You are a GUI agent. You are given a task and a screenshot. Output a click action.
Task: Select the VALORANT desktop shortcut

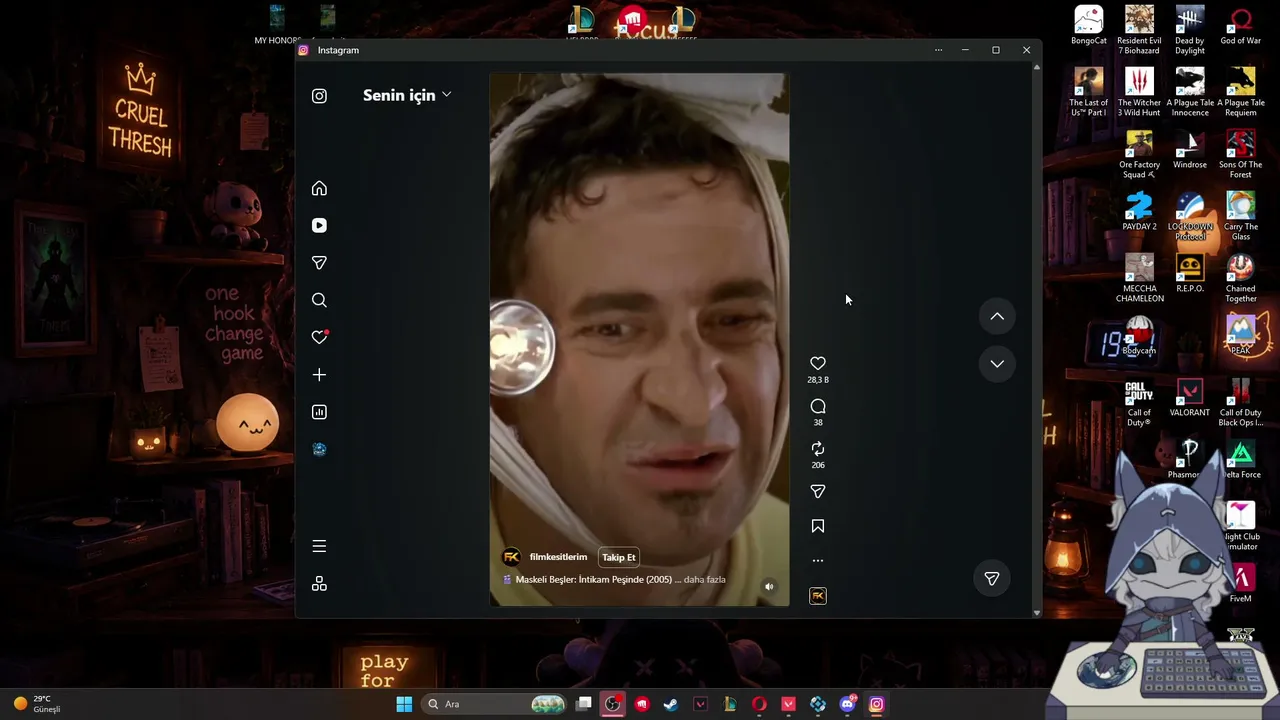click(x=1190, y=398)
